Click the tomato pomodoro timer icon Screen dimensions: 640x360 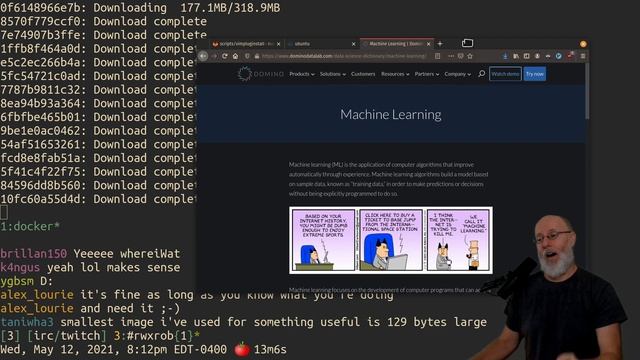[242, 349]
